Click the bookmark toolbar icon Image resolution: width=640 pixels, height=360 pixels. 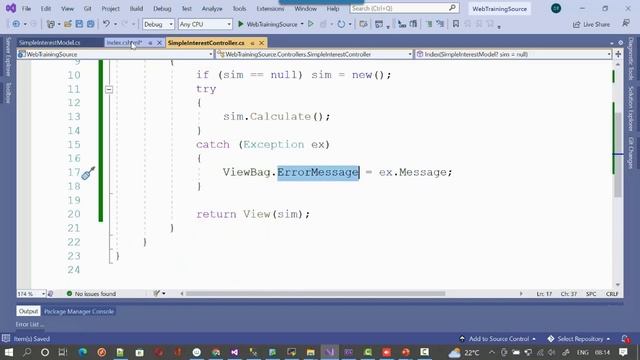456,24
